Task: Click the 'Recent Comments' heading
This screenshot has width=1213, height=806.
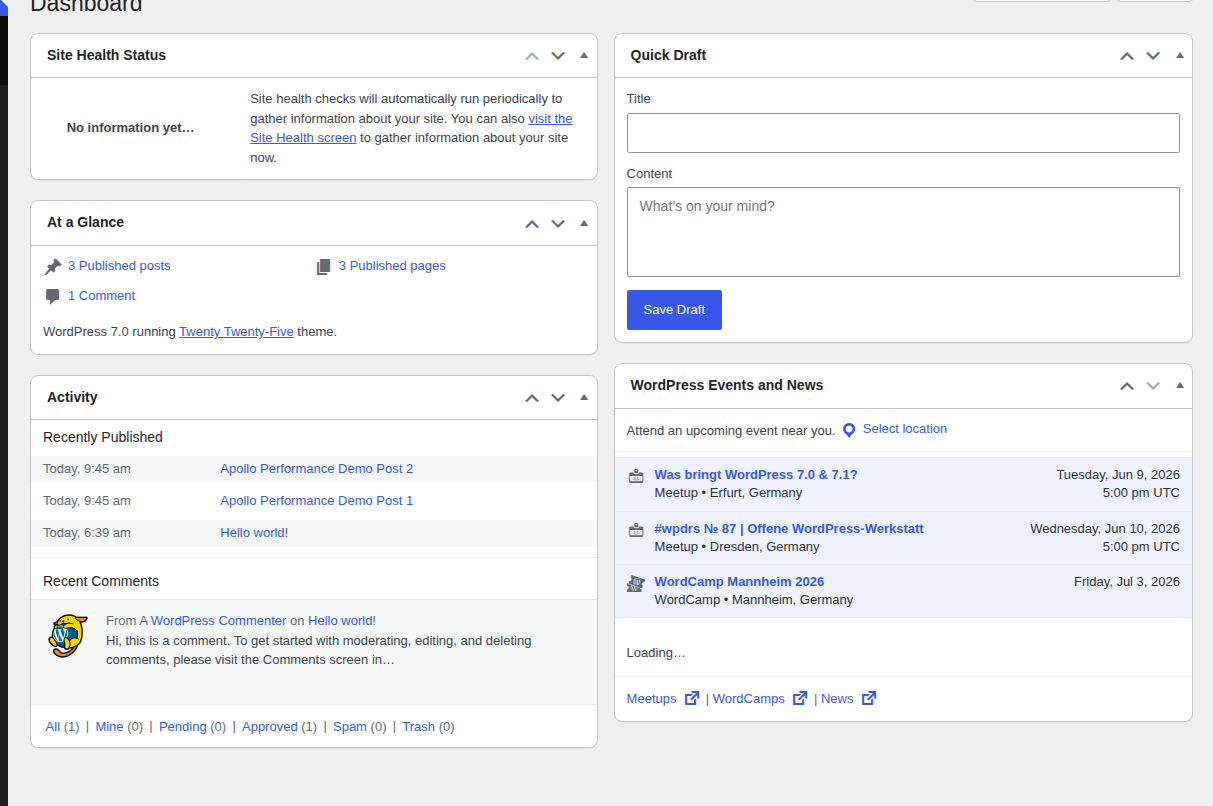Action: coord(101,581)
